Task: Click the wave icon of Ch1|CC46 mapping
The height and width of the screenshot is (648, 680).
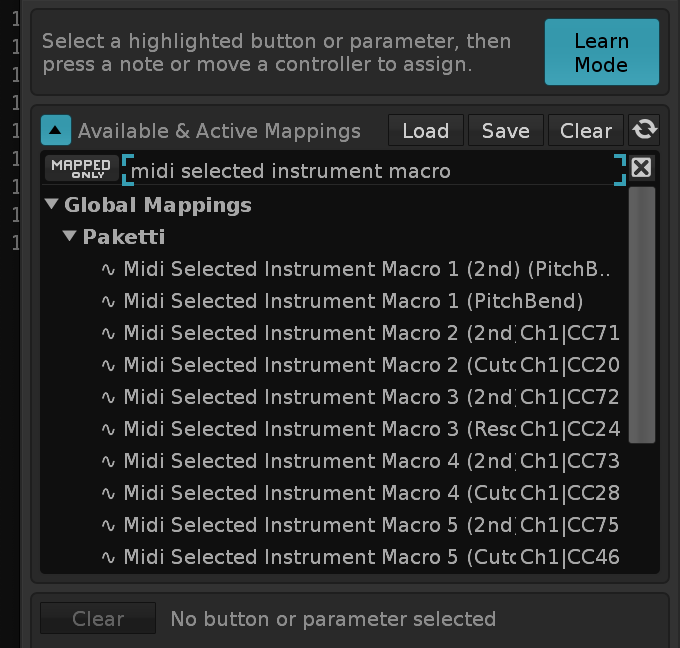Action: pos(108,557)
